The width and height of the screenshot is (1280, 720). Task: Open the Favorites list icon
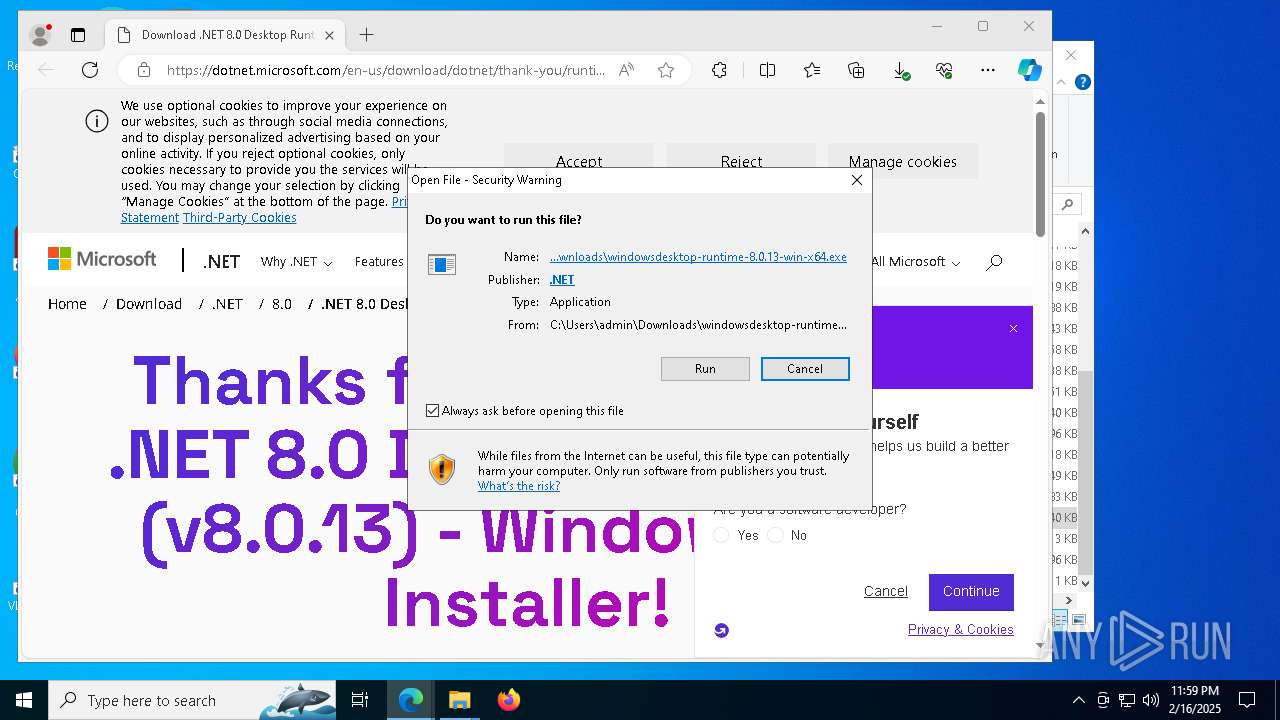pyautogui.click(x=812, y=70)
